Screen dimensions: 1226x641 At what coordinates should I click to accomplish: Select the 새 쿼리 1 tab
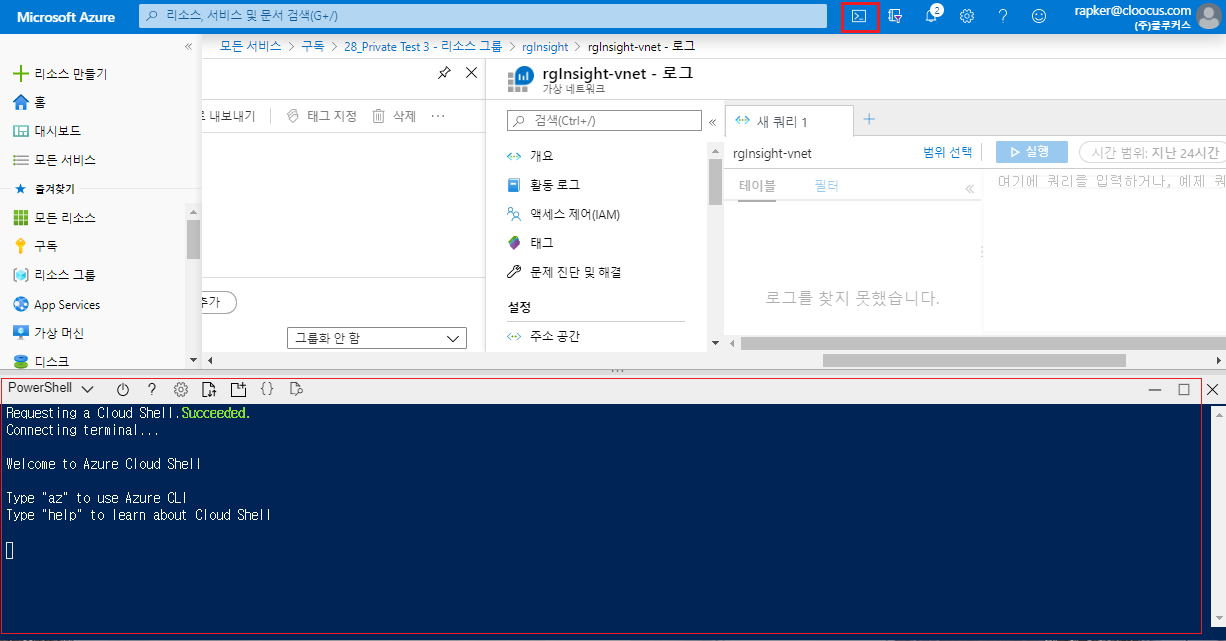point(789,121)
